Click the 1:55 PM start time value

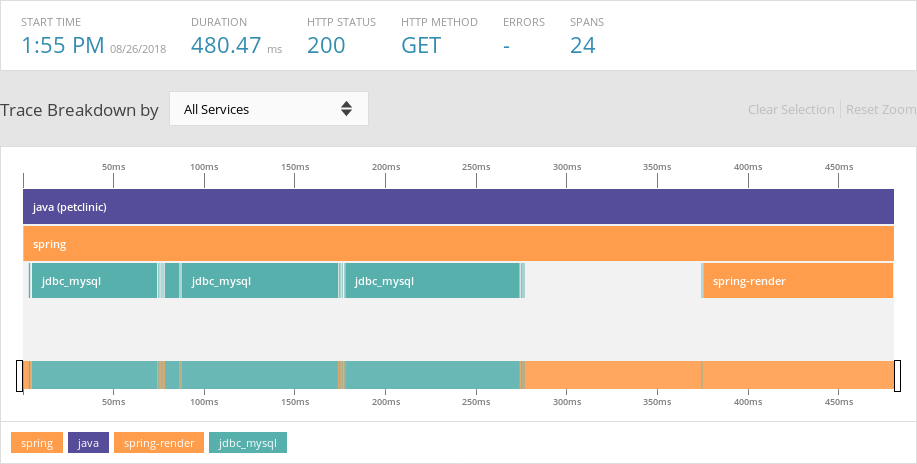63,45
